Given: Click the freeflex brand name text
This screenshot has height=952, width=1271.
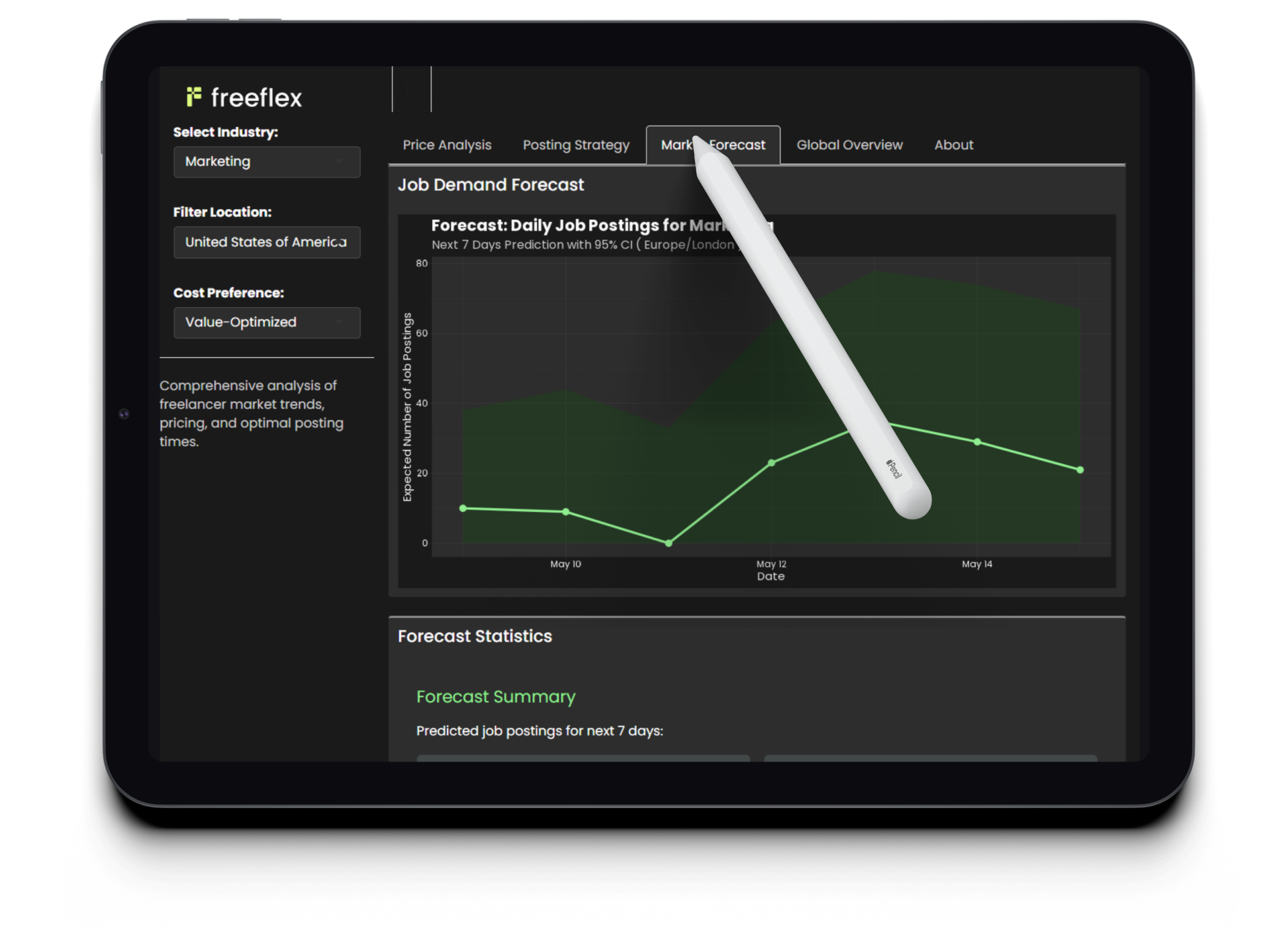Looking at the screenshot, I should pyautogui.click(x=256, y=98).
